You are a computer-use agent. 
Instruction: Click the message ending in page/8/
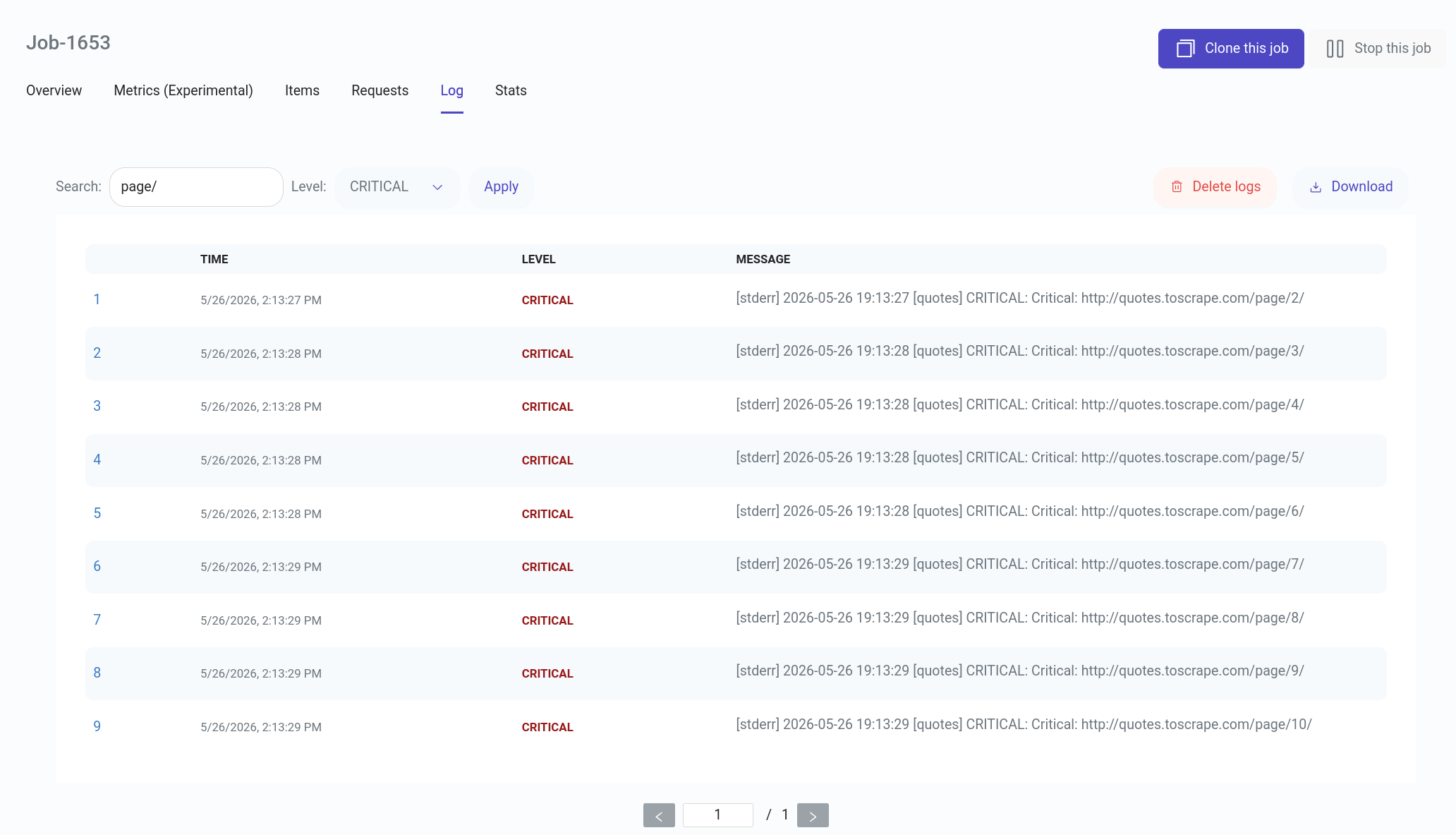click(1020, 618)
